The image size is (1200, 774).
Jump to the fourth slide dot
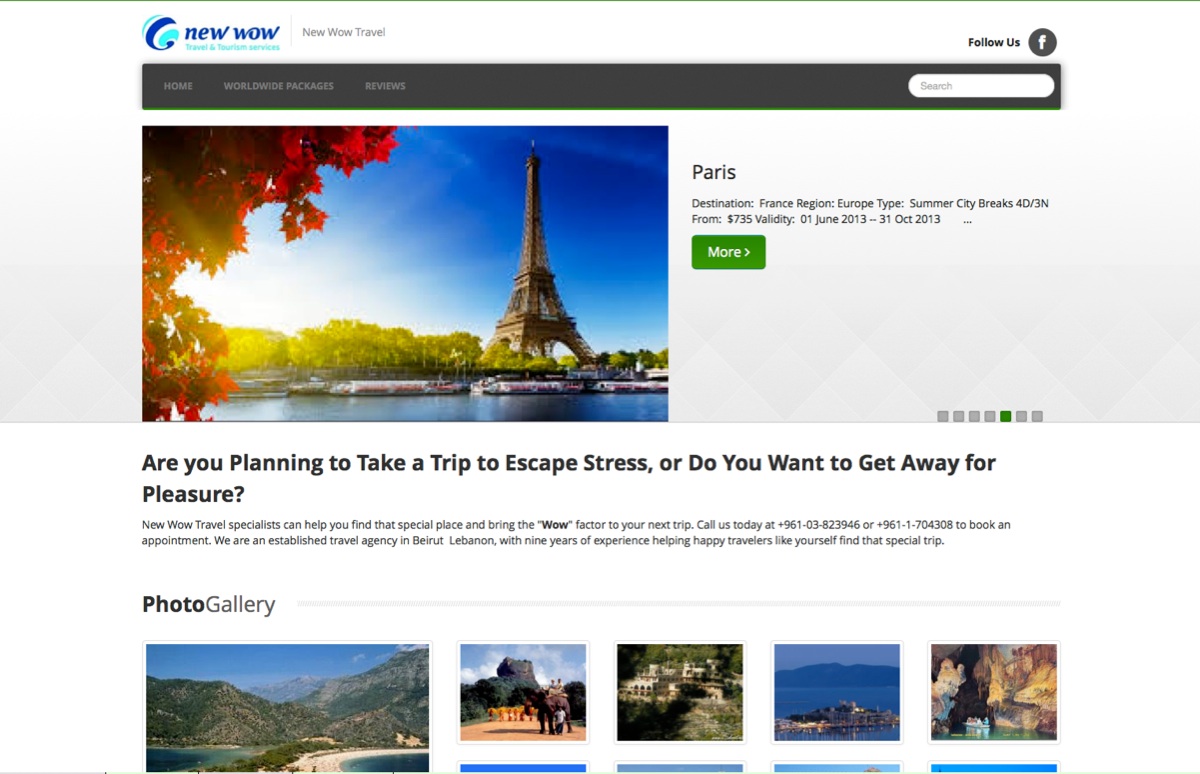coord(990,416)
